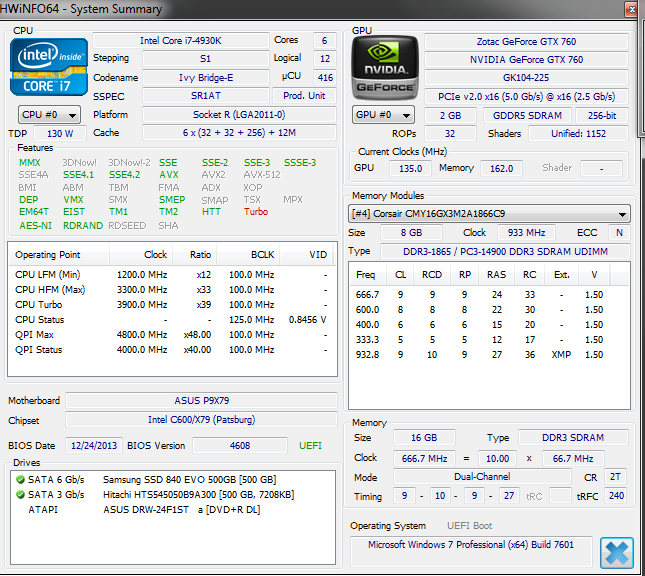Click the BIOS Version 4608 field
The image size is (645, 576).
[x=240, y=446]
